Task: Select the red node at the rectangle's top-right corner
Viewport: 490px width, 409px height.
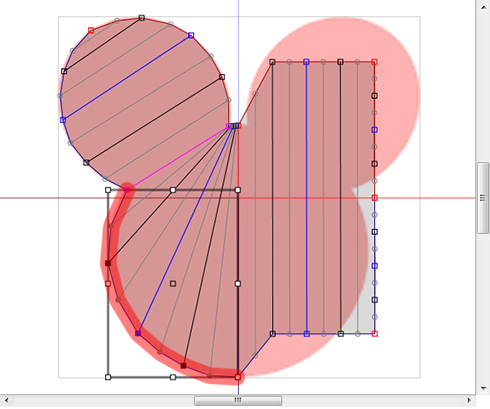Action: [x=374, y=62]
